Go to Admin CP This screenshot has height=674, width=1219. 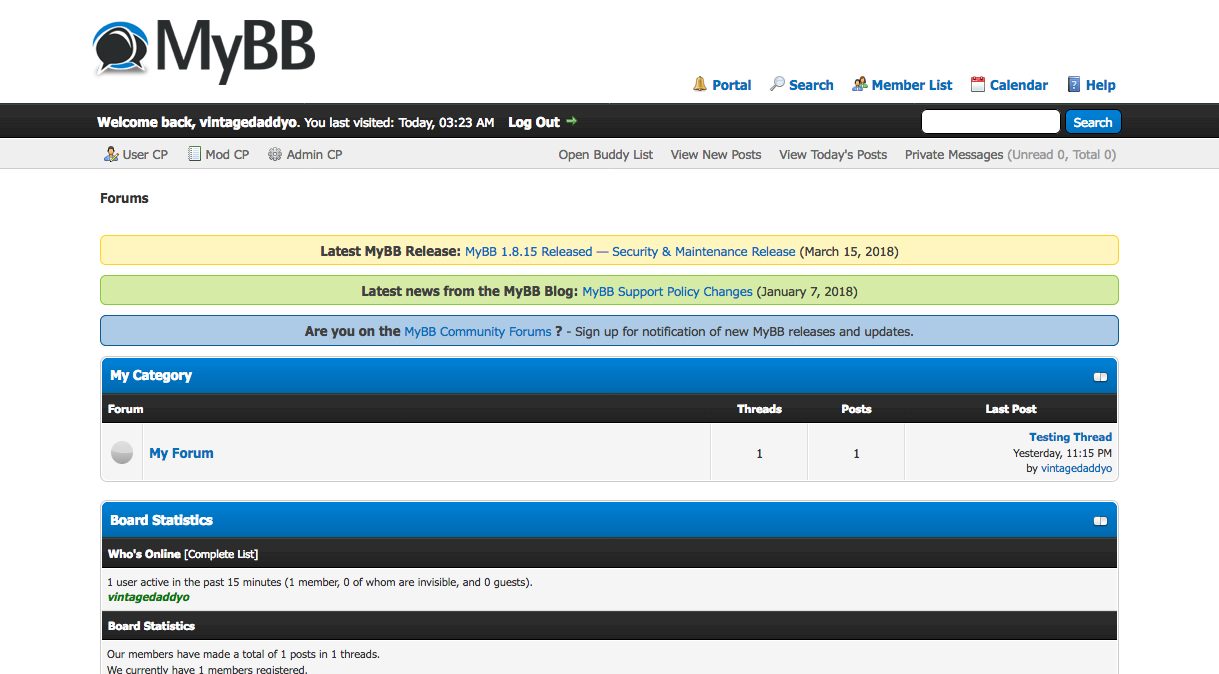pyautogui.click(x=314, y=154)
